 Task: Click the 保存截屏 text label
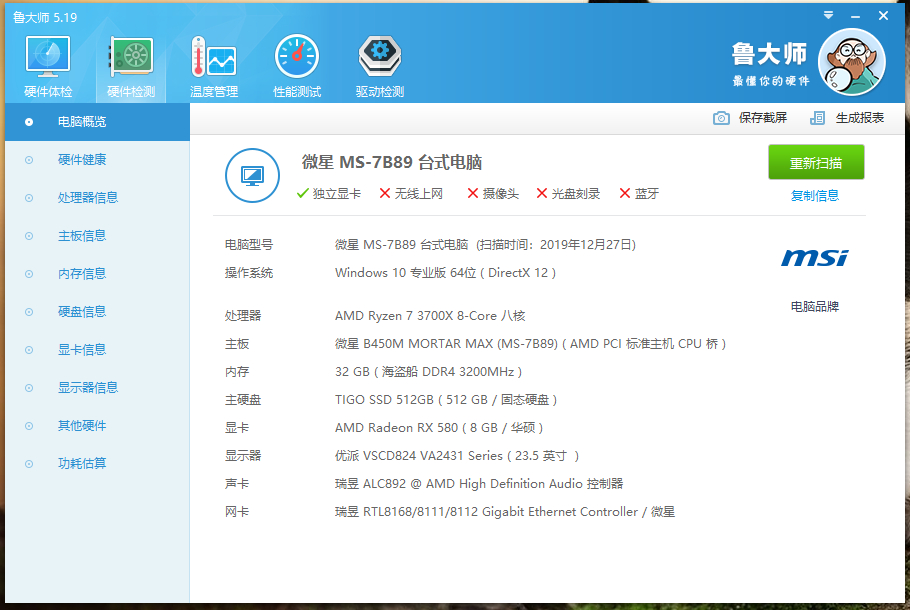click(763, 118)
